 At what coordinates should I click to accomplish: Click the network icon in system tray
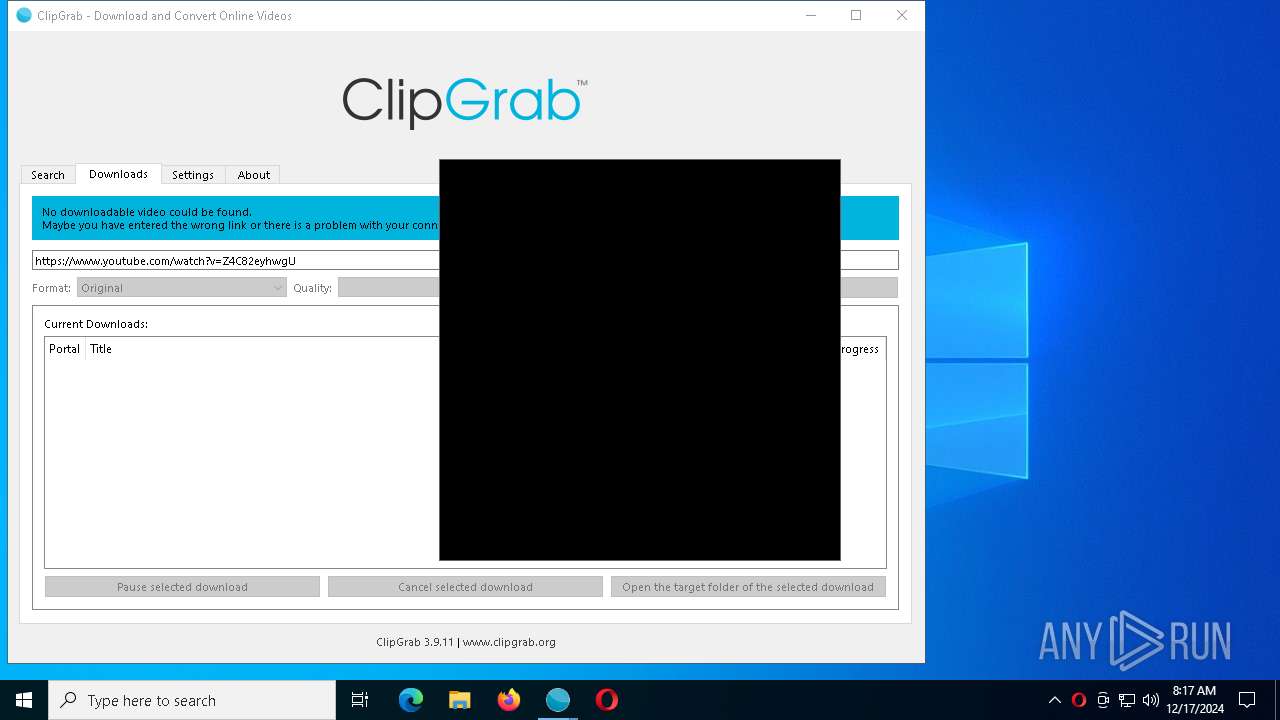click(1127, 700)
